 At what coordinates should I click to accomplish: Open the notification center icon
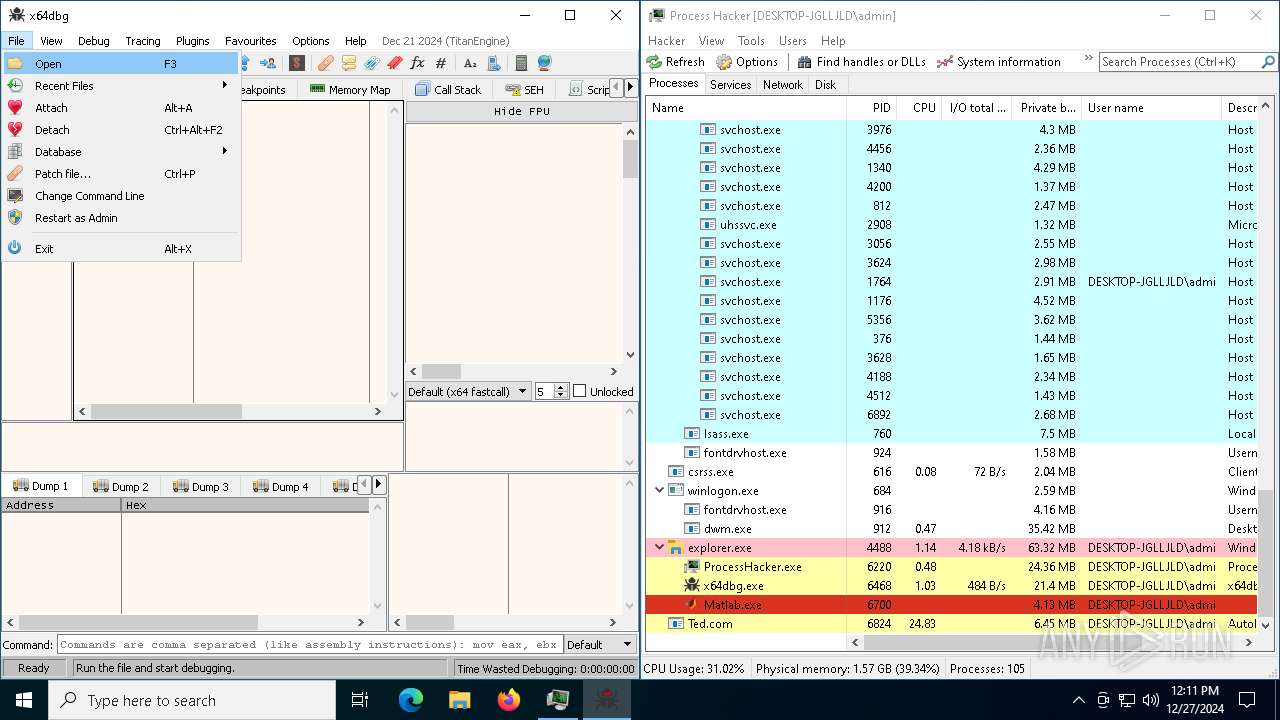1247,700
